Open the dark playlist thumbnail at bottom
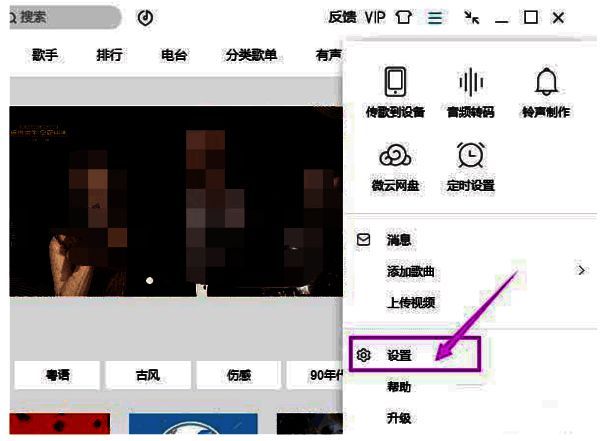The width and height of the screenshot is (600, 441). tap(310, 424)
